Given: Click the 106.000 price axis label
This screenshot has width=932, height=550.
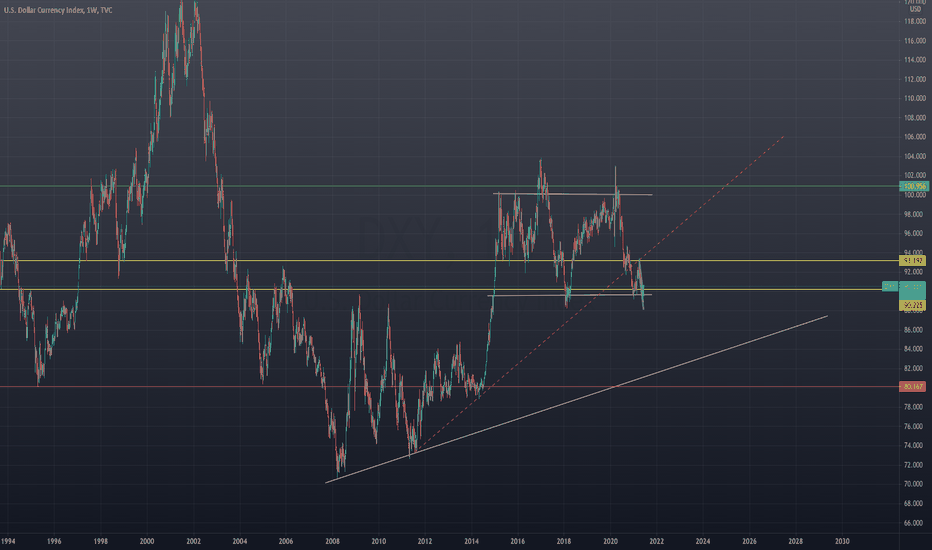Looking at the screenshot, I should tap(915, 137).
